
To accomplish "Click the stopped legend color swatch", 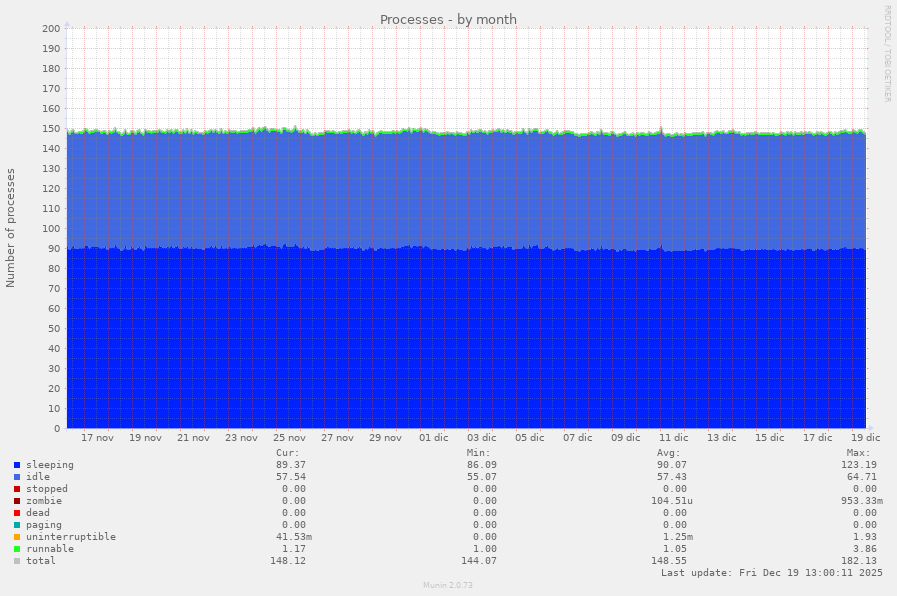I will (17, 489).
